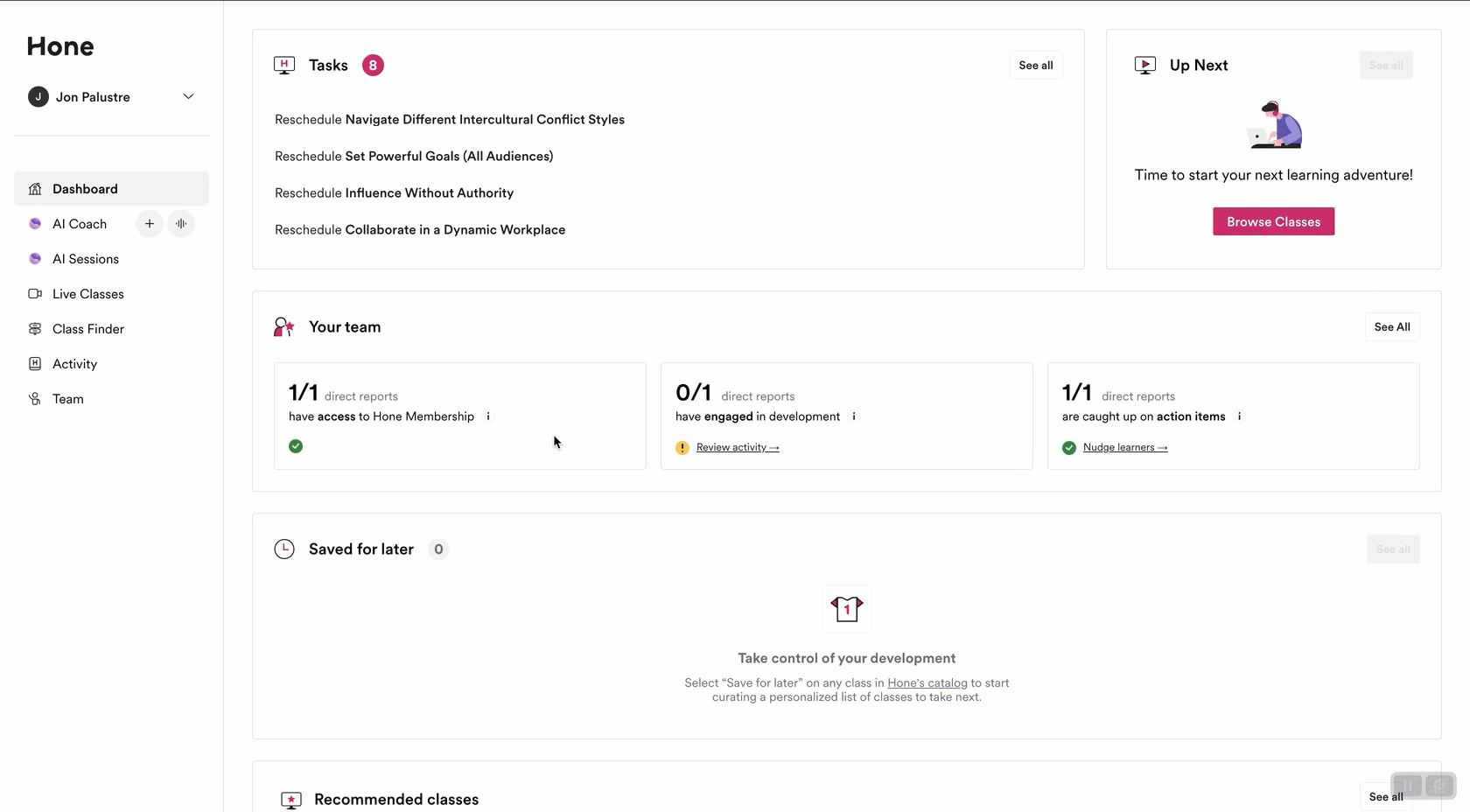Click info icon next to Hone Membership access
1470x812 pixels.
pyautogui.click(x=488, y=416)
